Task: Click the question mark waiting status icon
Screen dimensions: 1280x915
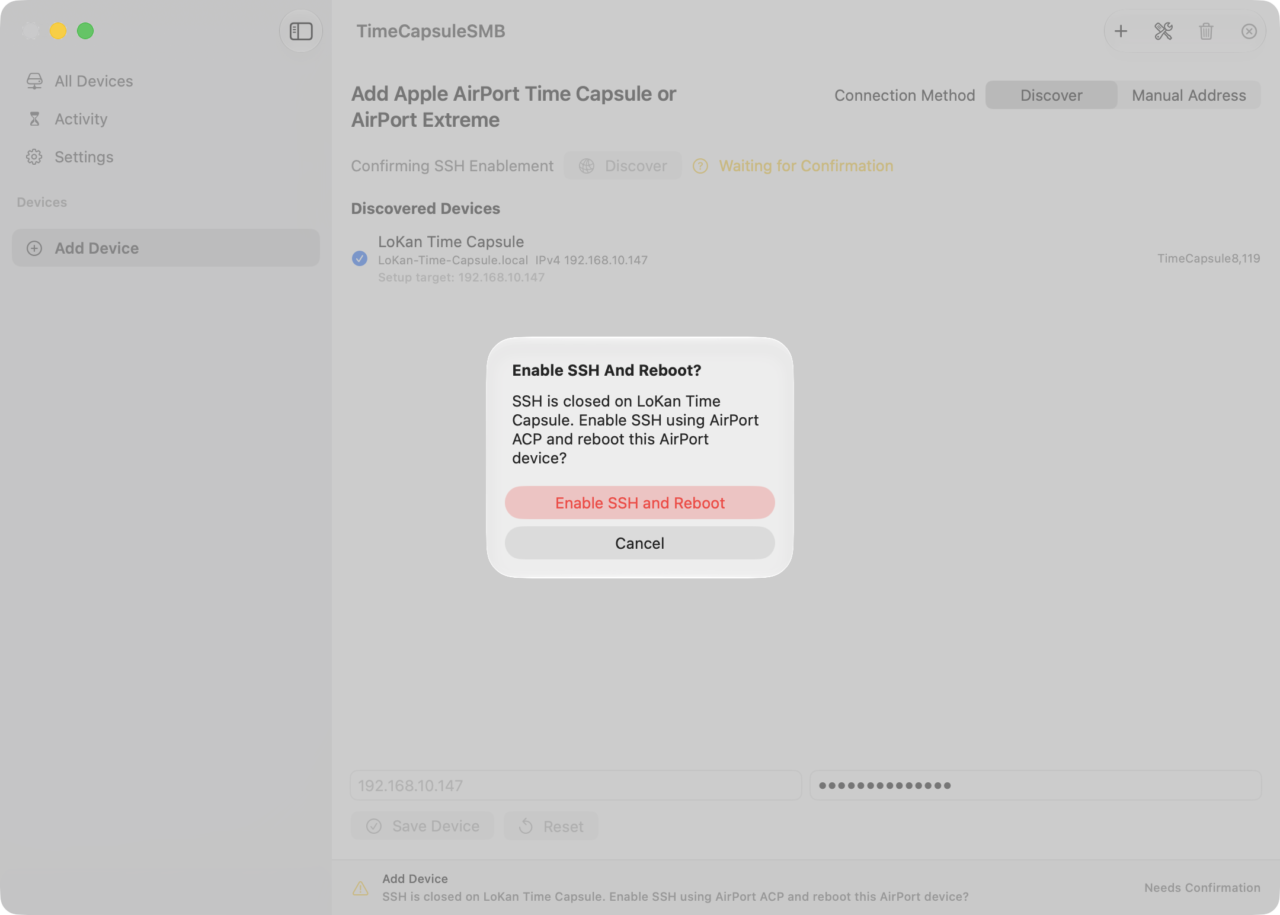Action: tap(700, 166)
